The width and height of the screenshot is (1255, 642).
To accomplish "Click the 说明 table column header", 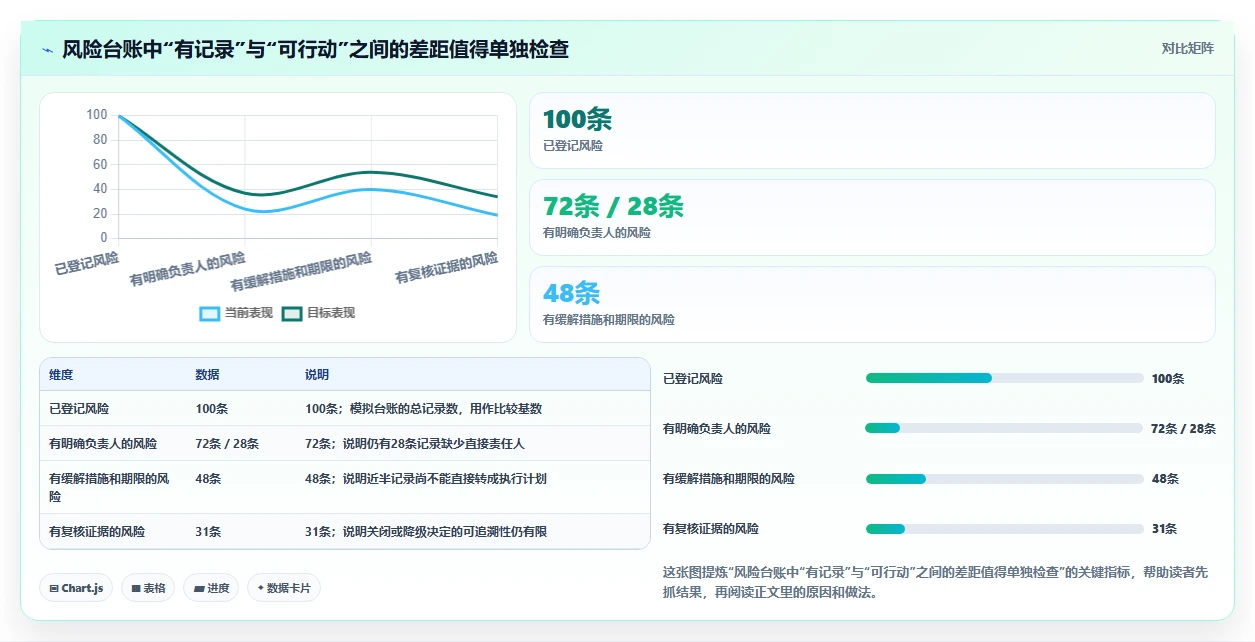I will 317,375.
